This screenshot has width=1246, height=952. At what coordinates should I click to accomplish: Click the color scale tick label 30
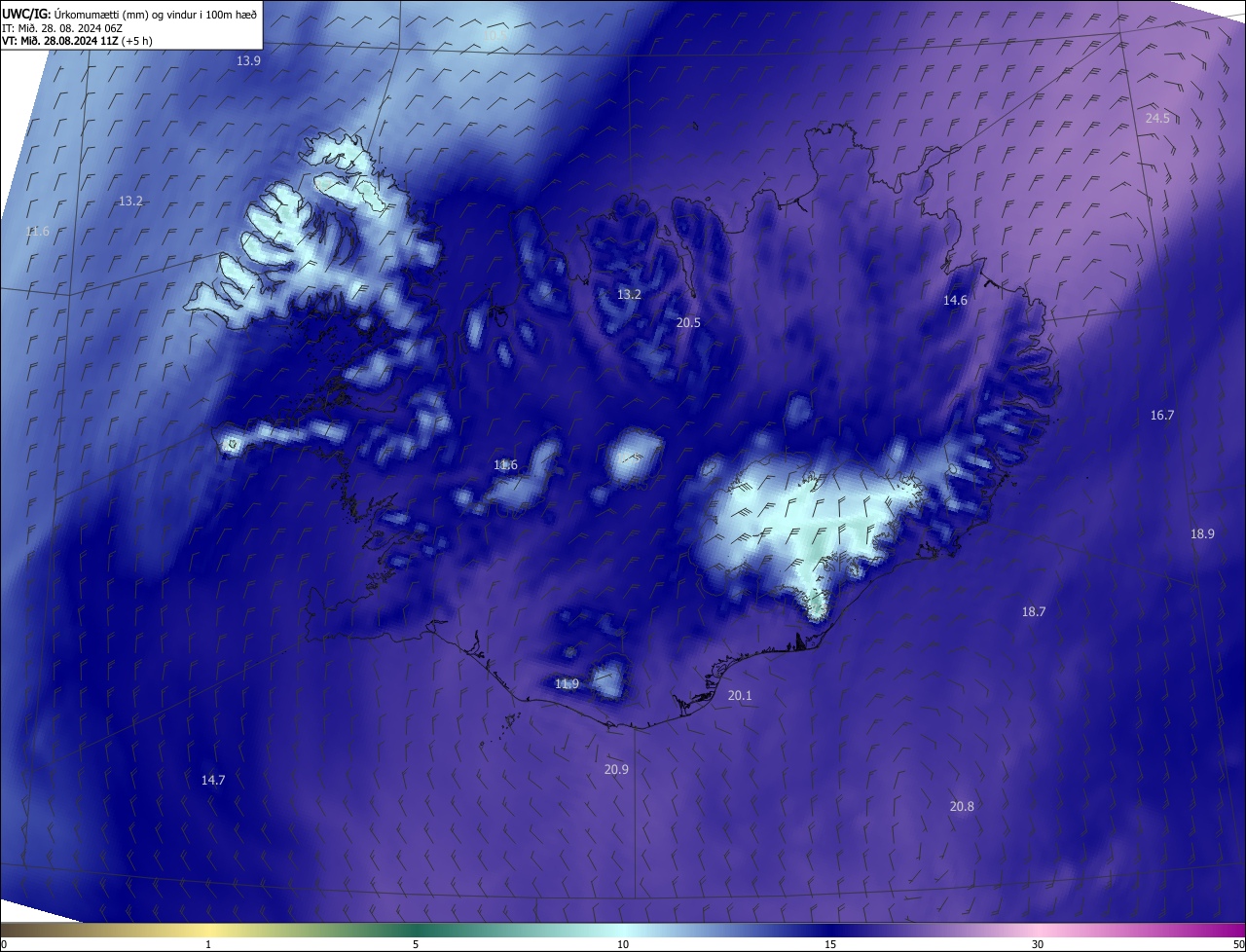click(x=1038, y=944)
